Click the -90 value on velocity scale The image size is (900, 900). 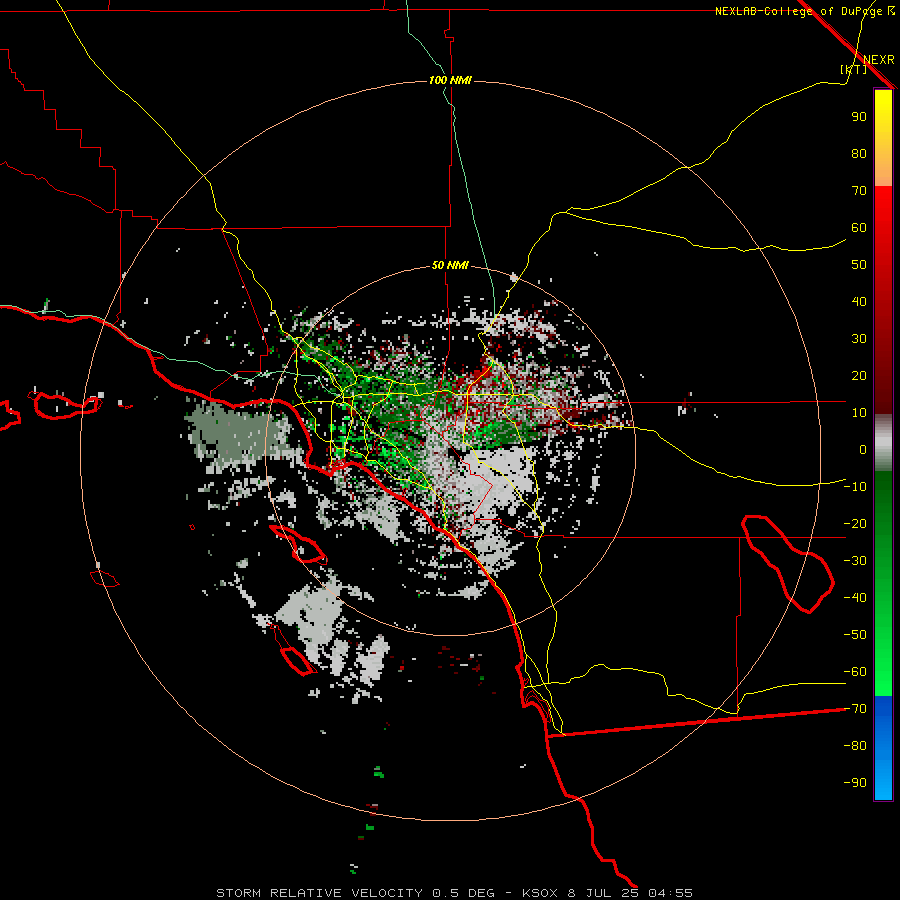855,783
